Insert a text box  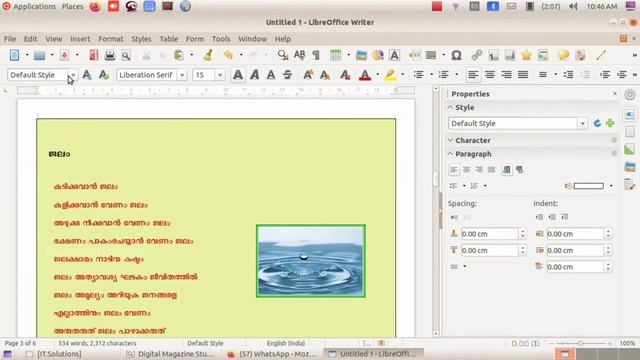pyautogui.click(x=394, y=55)
